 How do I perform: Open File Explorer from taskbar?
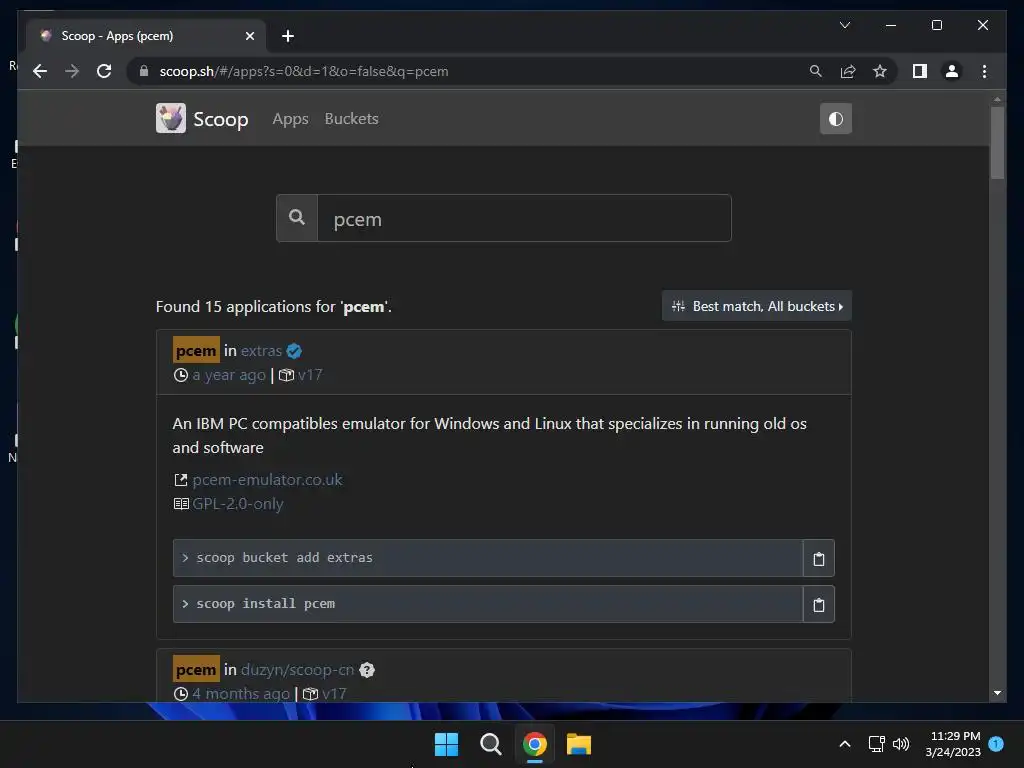pos(579,744)
